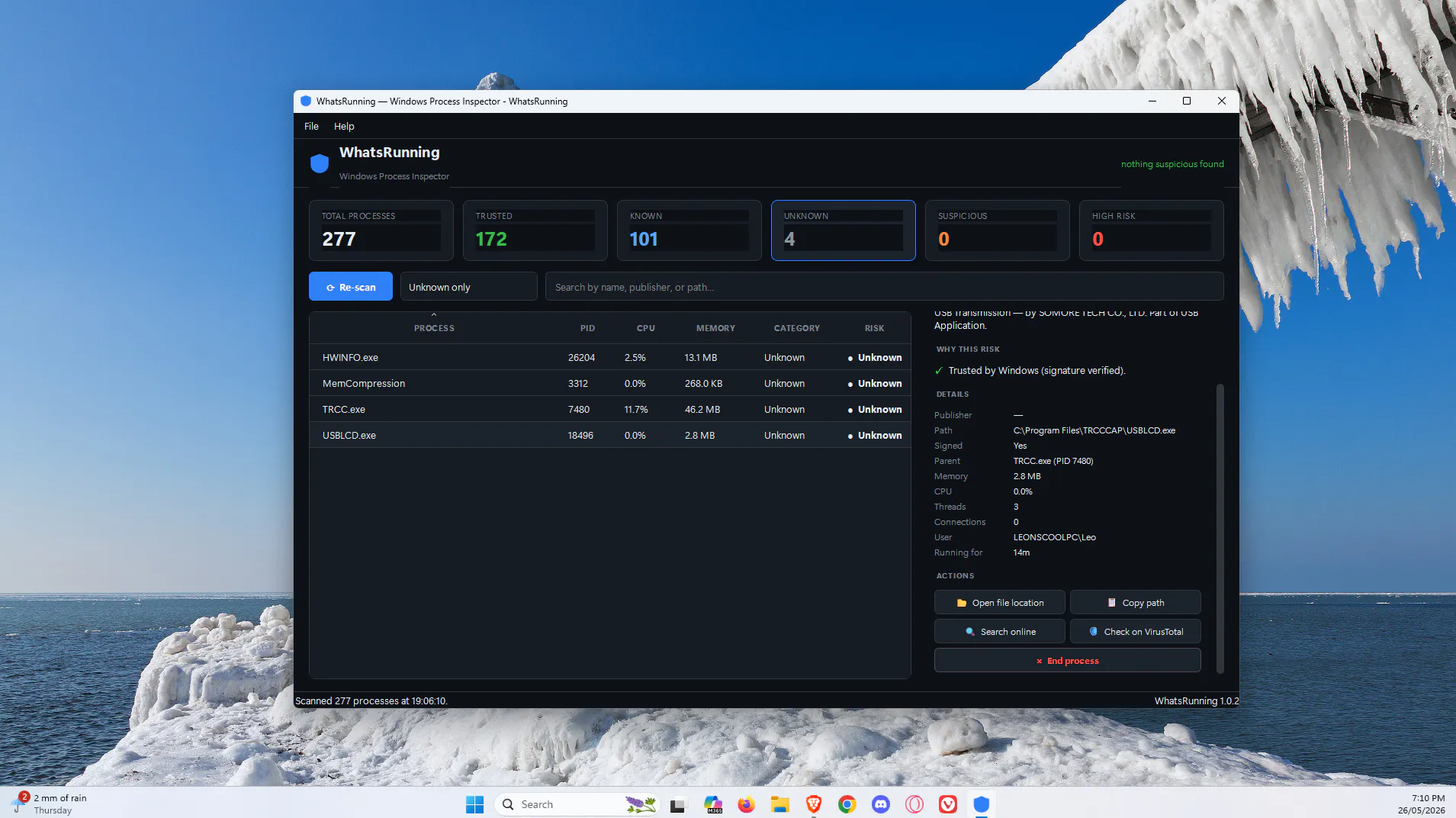Image resolution: width=1456 pixels, height=818 pixels.
Task: Click the 11.7% CPU value of TRCC.exe
Action: click(x=636, y=409)
